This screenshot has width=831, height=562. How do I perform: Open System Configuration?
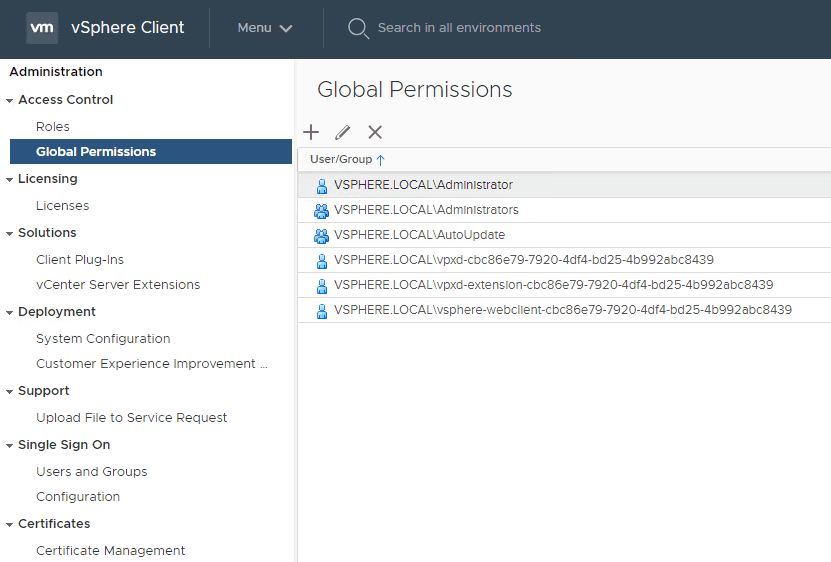[103, 339]
